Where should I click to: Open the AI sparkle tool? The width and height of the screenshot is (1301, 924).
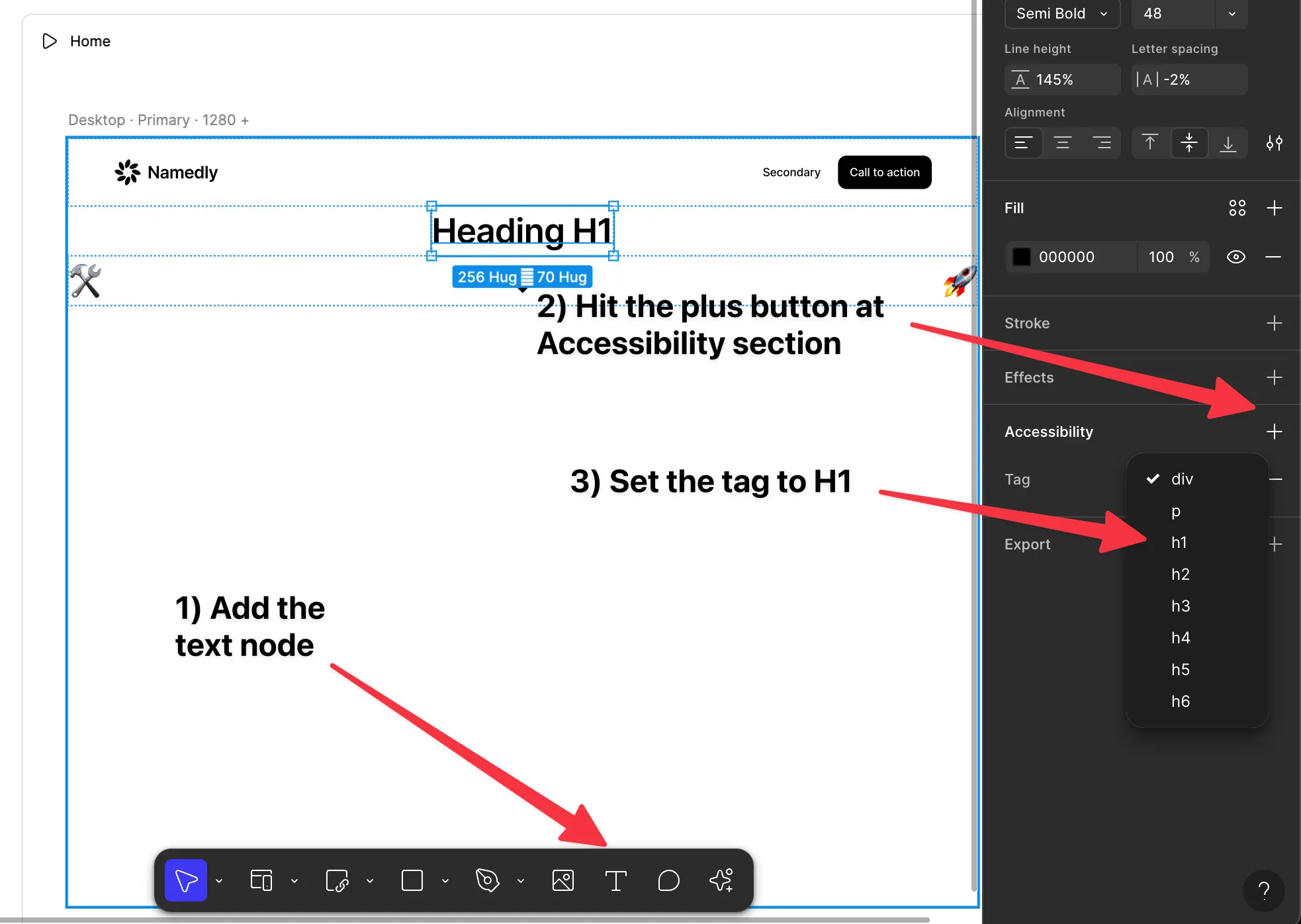[721, 880]
